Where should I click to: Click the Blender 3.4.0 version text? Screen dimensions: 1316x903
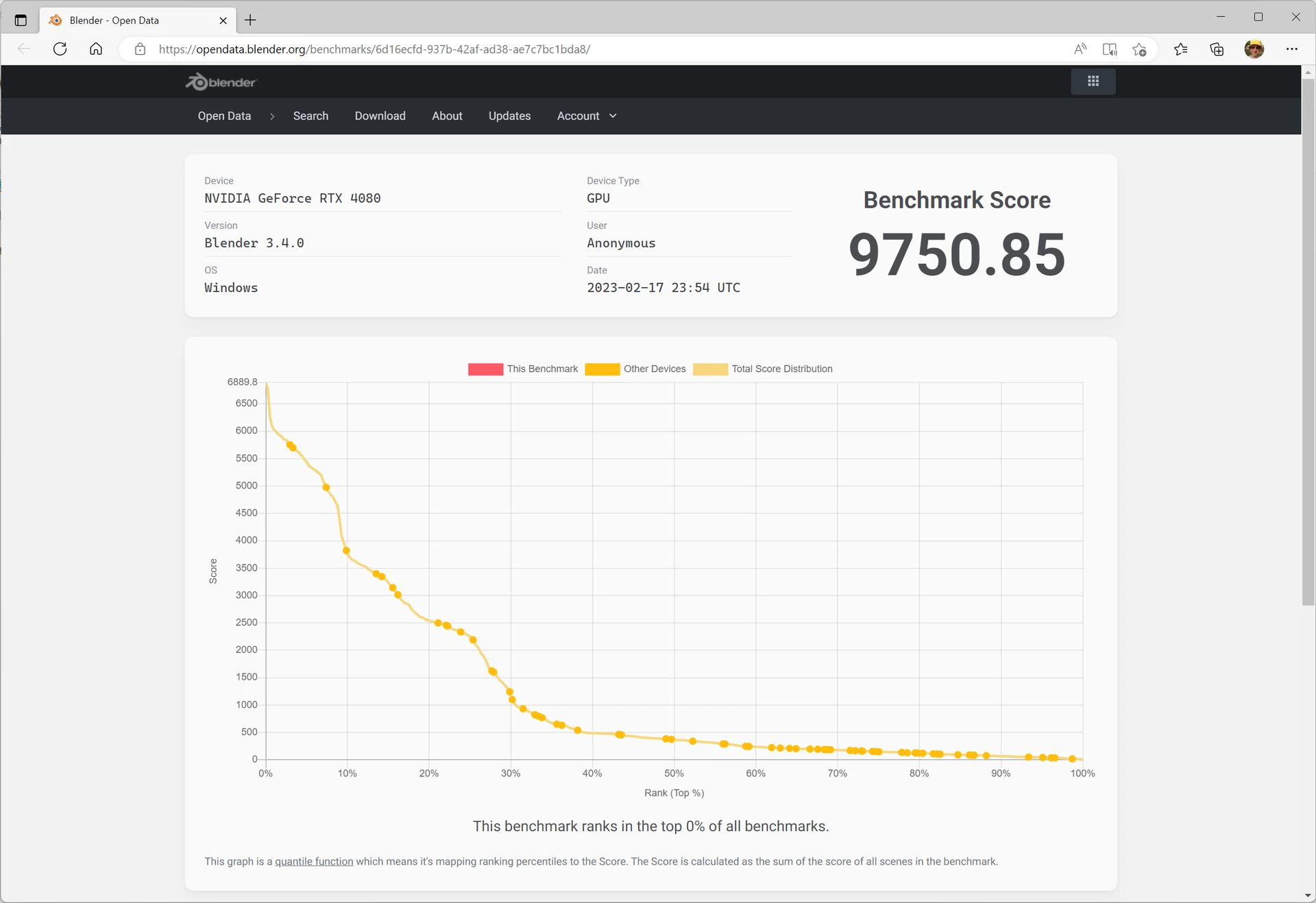tap(254, 243)
